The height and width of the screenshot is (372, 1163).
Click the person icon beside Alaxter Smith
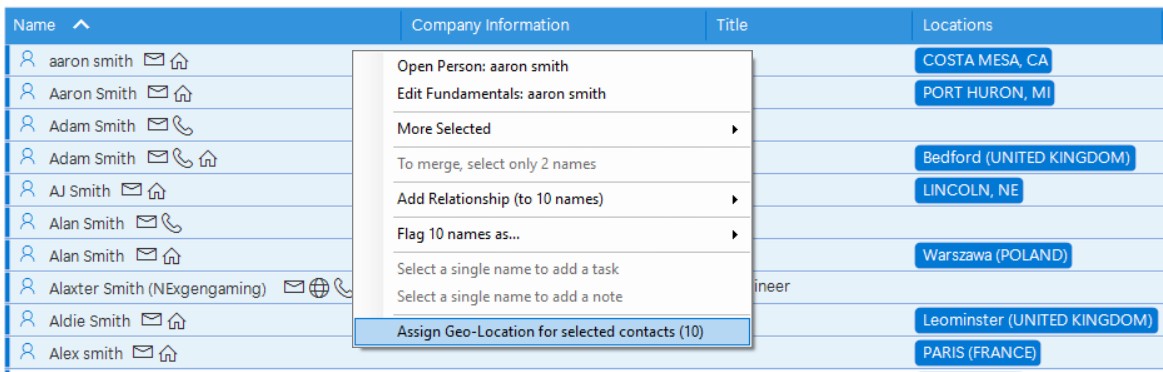27,287
